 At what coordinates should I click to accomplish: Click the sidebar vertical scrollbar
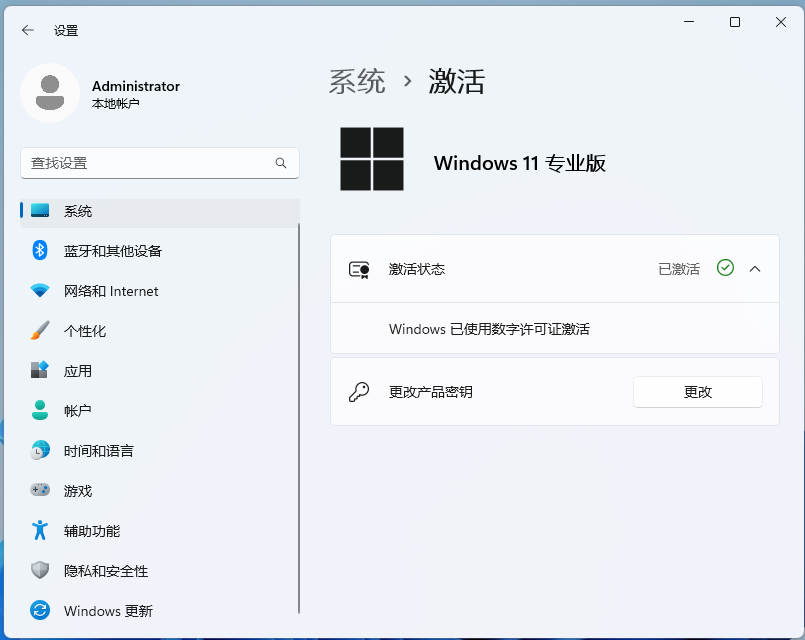(x=299, y=418)
